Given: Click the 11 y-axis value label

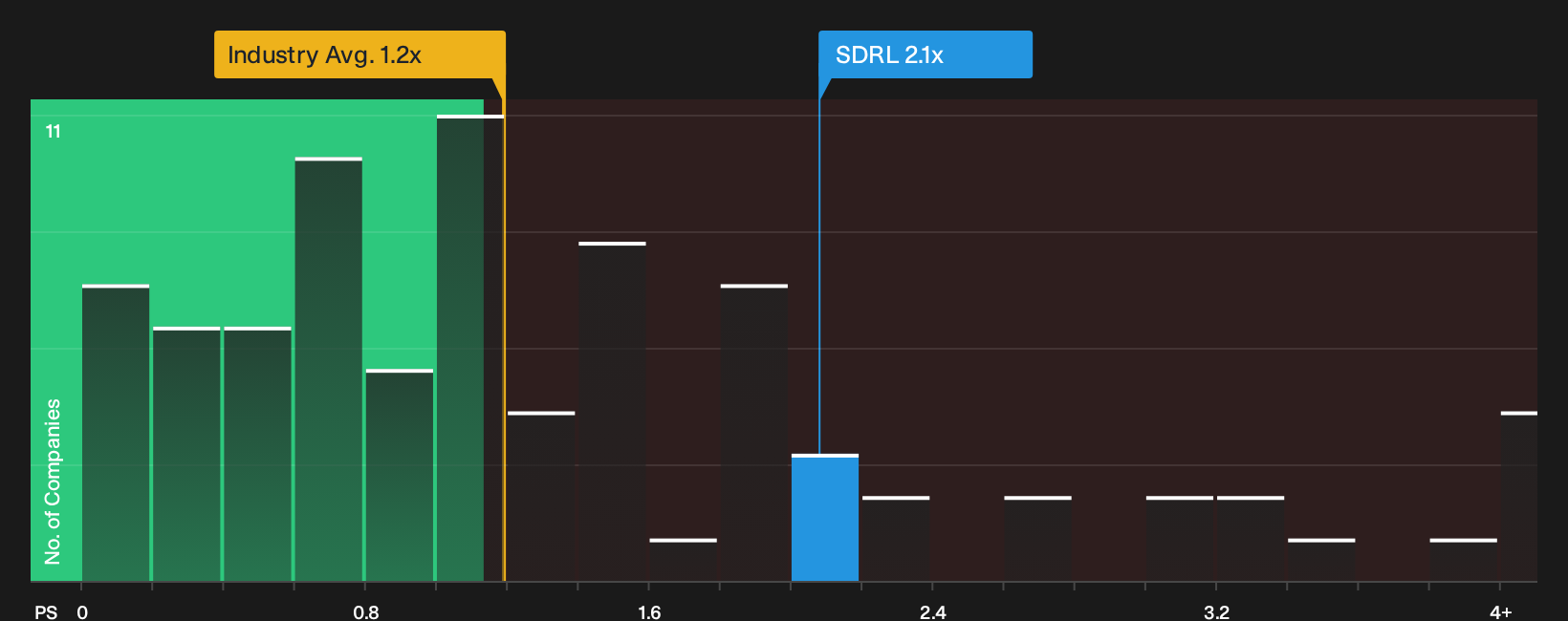Looking at the screenshot, I should tap(54, 132).
